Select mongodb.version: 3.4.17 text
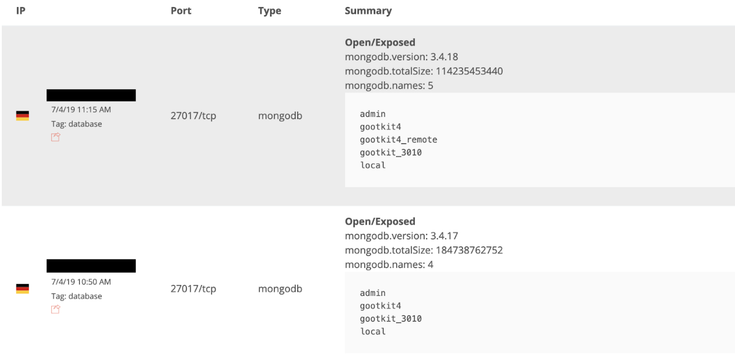 (401, 236)
